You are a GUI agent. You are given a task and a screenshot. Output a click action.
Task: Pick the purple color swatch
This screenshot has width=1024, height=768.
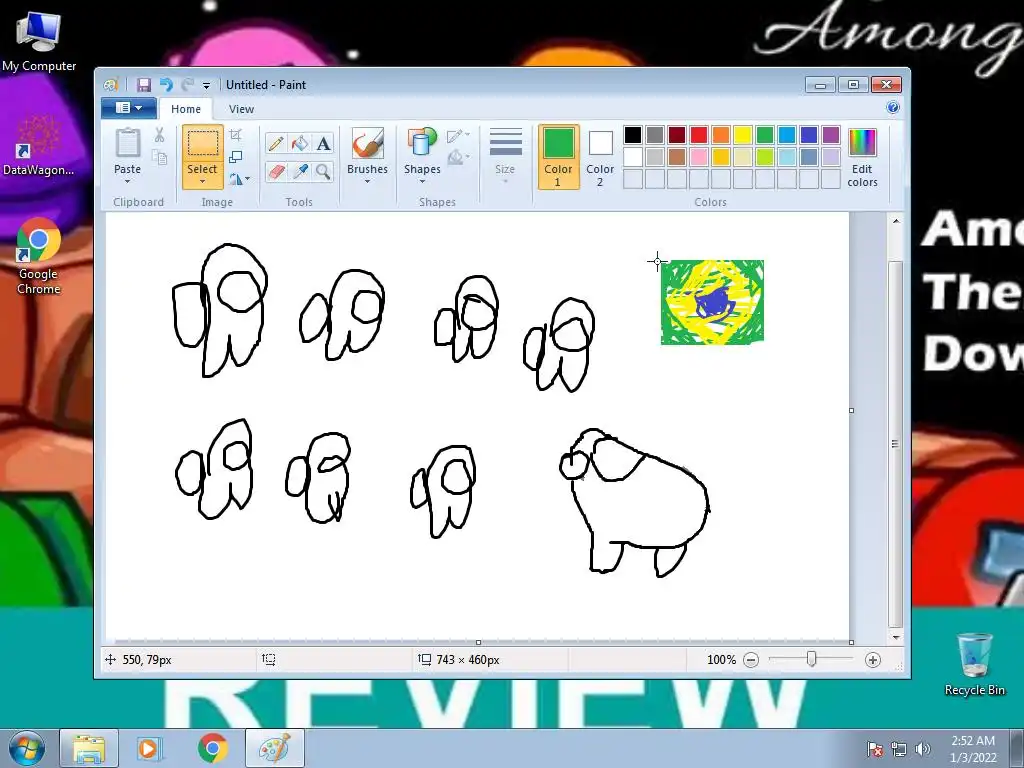pos(831,135)
